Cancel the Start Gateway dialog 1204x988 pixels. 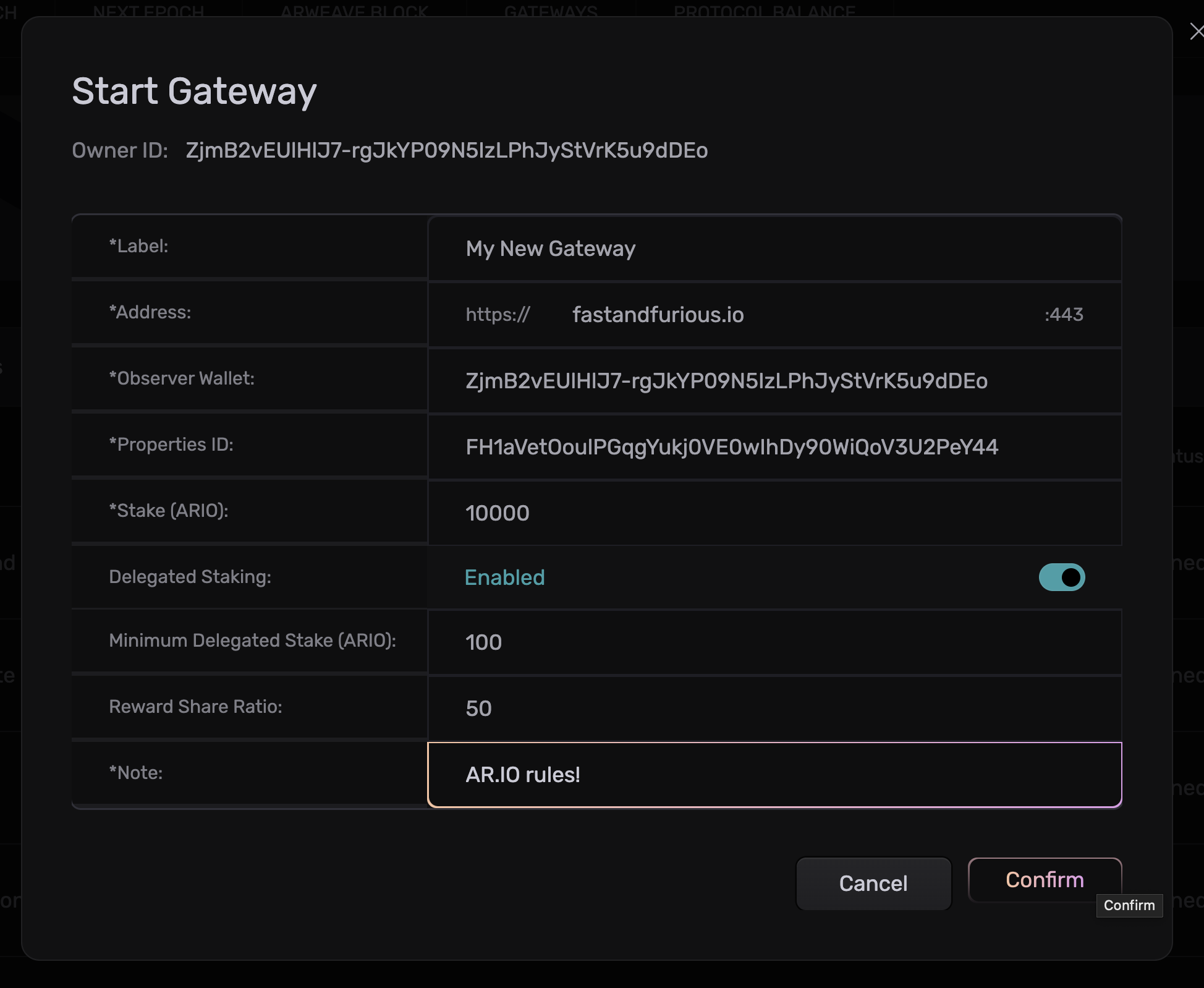pyautogui.click(x=873, y=884)
